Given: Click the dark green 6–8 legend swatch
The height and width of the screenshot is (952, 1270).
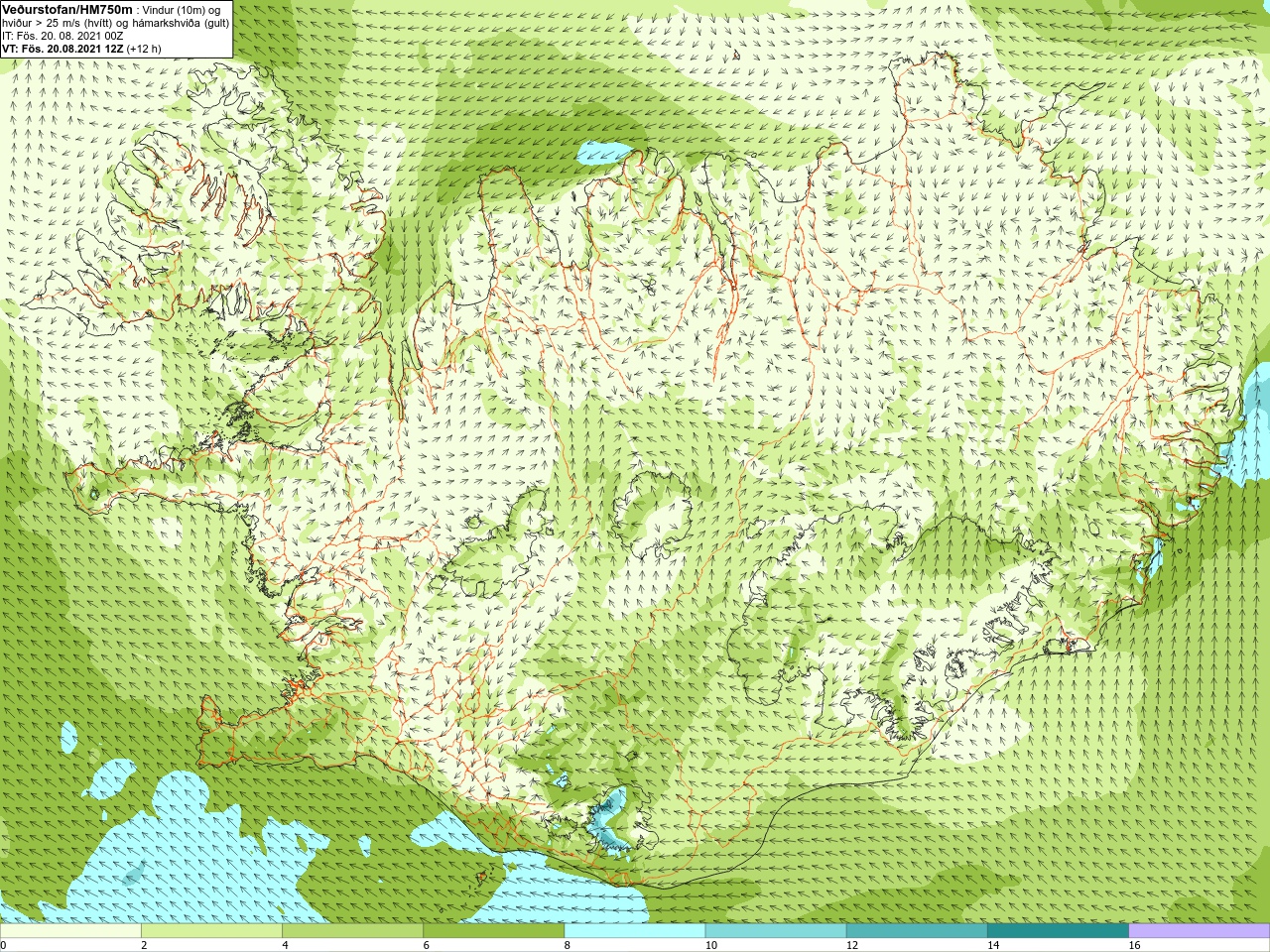Looking at the screenshot, I should (x=493, y=931).
